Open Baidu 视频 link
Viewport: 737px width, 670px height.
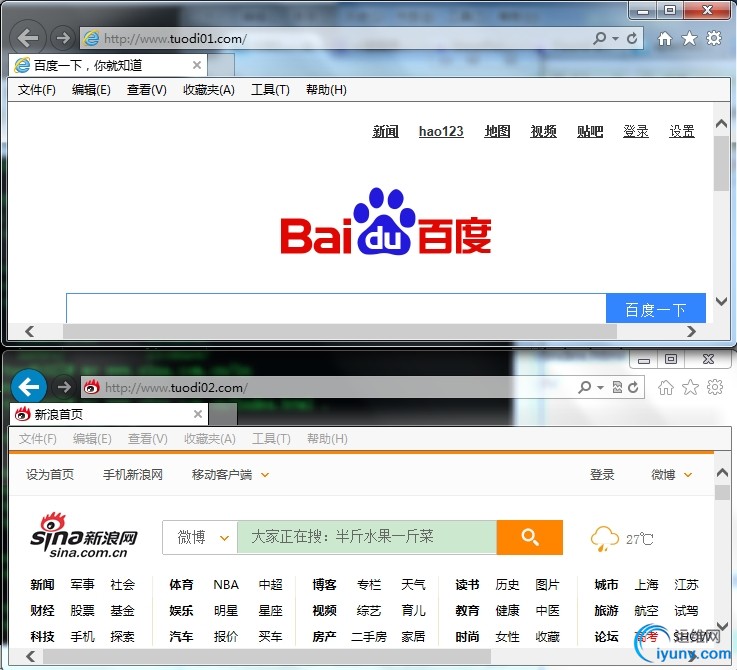coord(543,131)
